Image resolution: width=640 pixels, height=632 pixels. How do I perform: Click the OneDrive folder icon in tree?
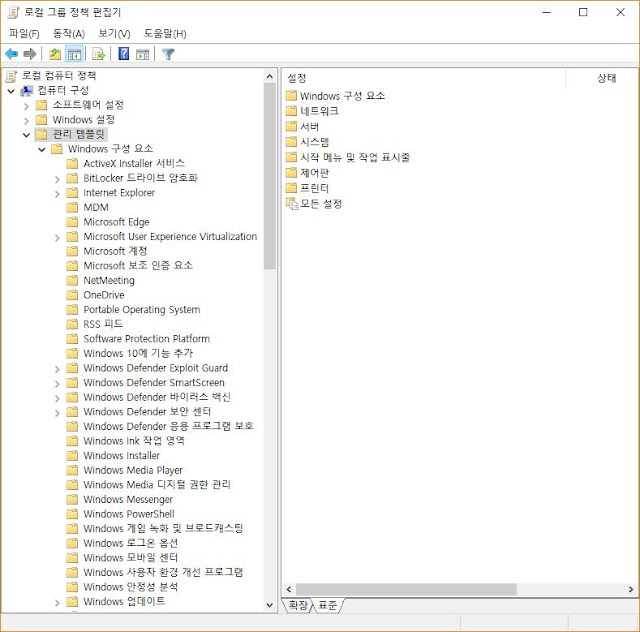tap(72, 295)
